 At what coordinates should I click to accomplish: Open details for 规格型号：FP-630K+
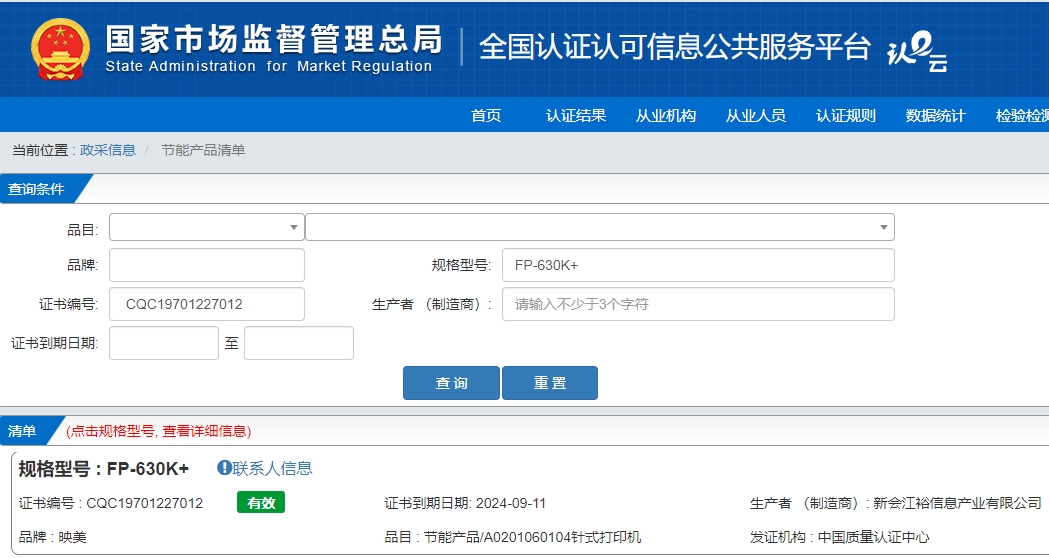(x=104, y=469)
